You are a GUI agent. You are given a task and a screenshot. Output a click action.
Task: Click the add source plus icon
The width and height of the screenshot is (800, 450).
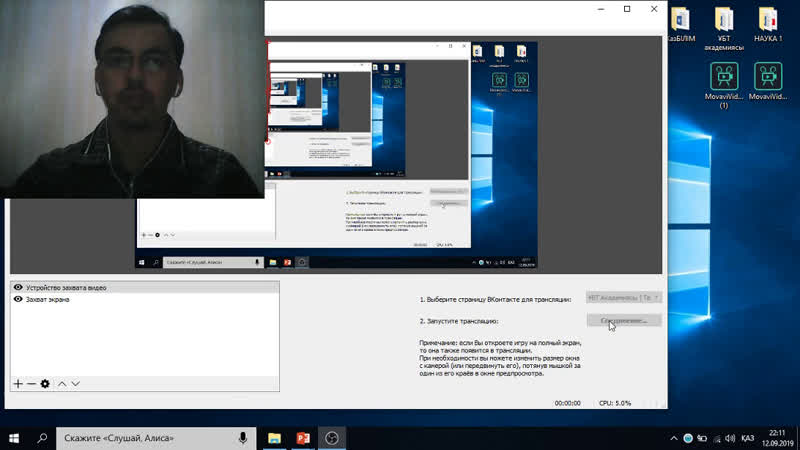(x=17, y=384)
